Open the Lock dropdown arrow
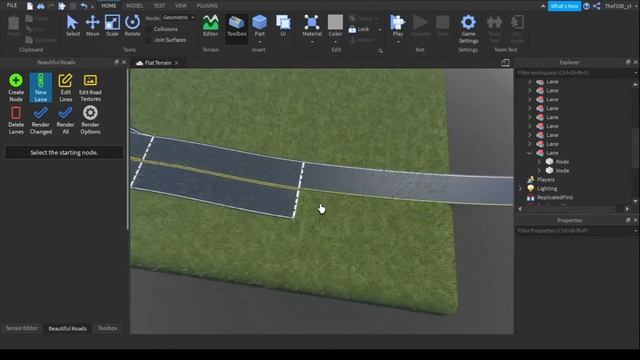 tap(380, 29)
